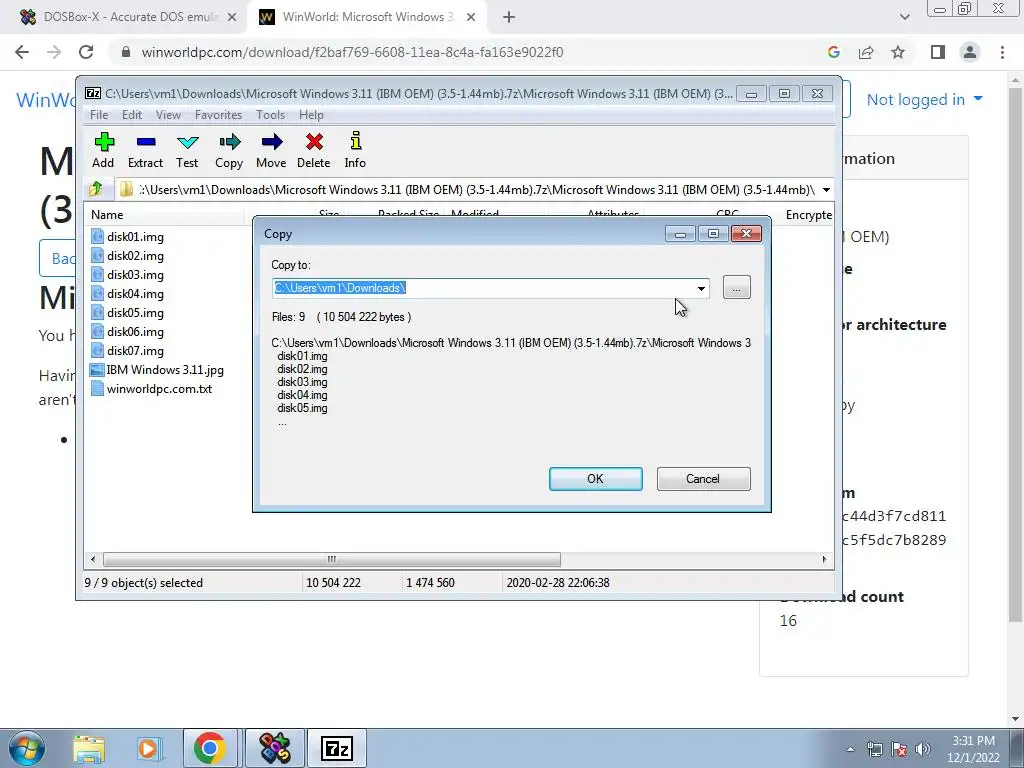Open the Tools menu
This screenshot has width=1024, height=768.
coord(270,115)
